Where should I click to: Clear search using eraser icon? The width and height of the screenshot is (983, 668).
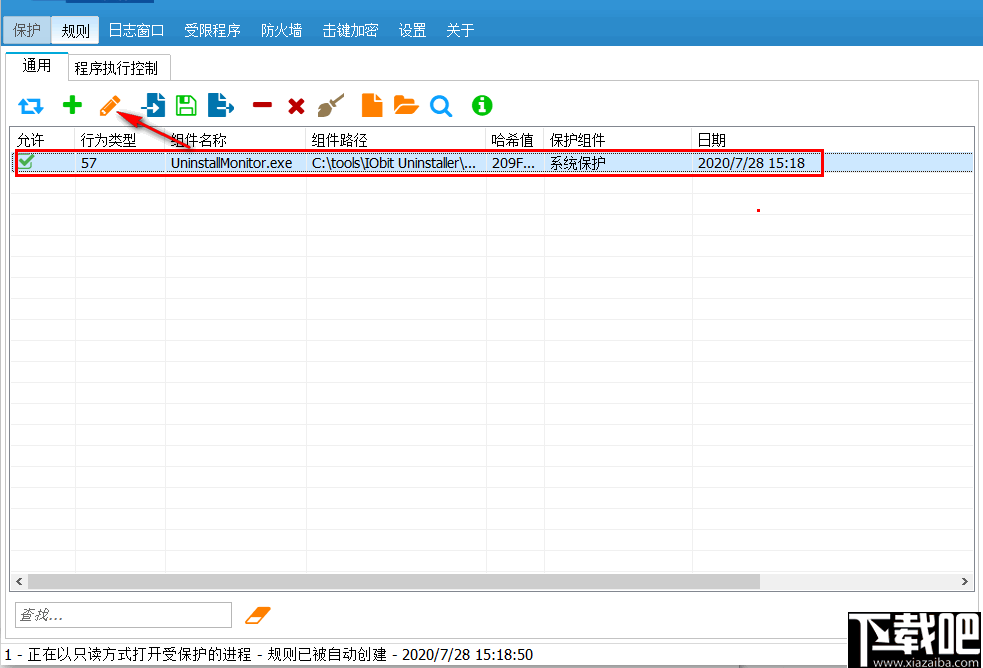(x=257, y=614)
